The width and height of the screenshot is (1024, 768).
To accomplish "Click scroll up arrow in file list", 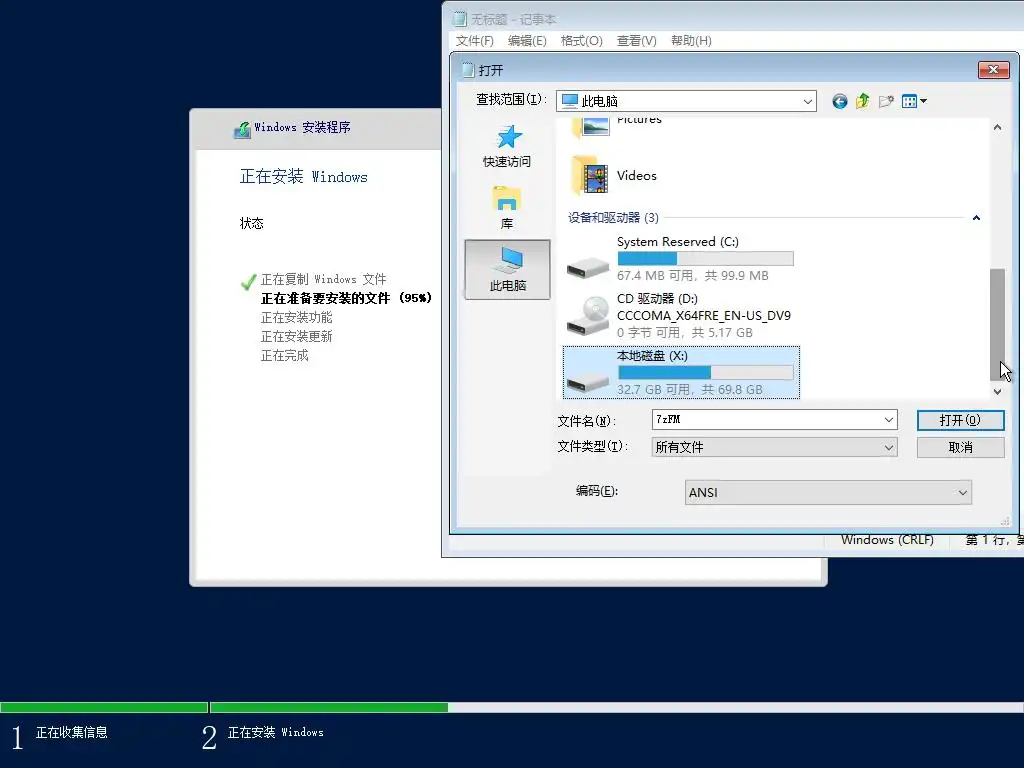I will (x=997, y=127).
